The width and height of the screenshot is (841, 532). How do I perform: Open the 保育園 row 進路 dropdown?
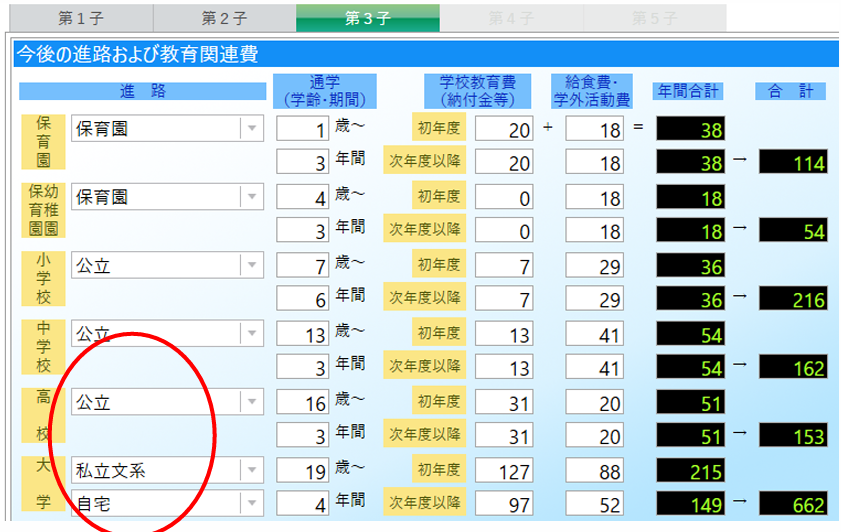(x=251, y=129)
